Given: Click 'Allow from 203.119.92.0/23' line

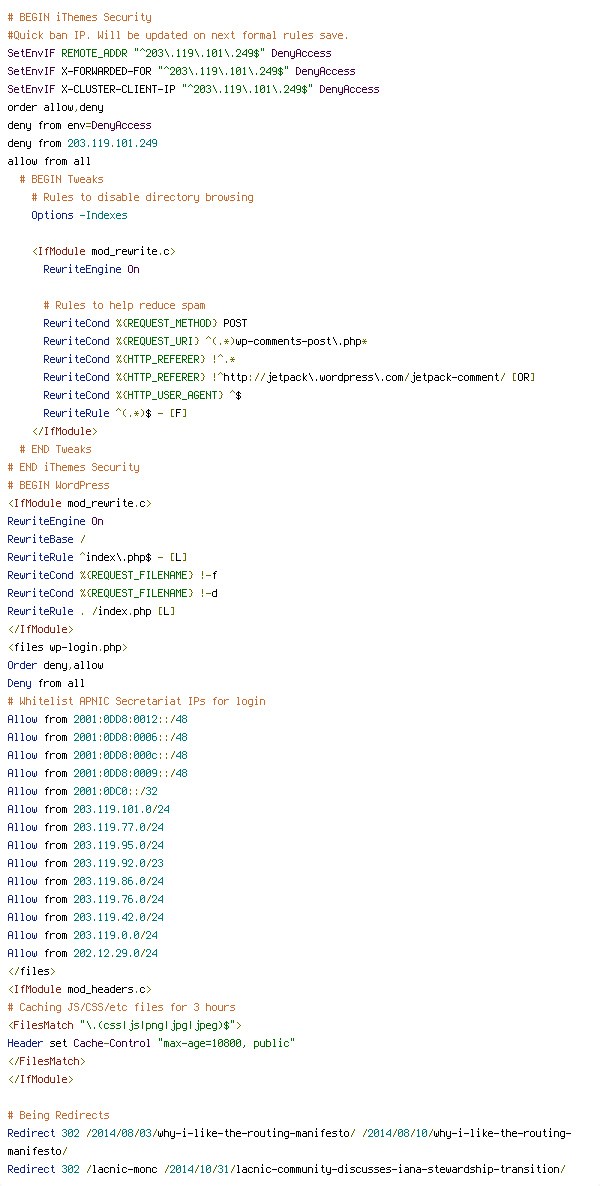Looking at the screenshot, I should pos(85,864).
